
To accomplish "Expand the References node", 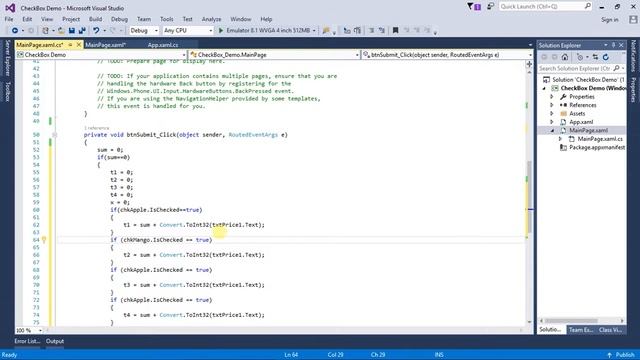I will (x=552, y=105).
